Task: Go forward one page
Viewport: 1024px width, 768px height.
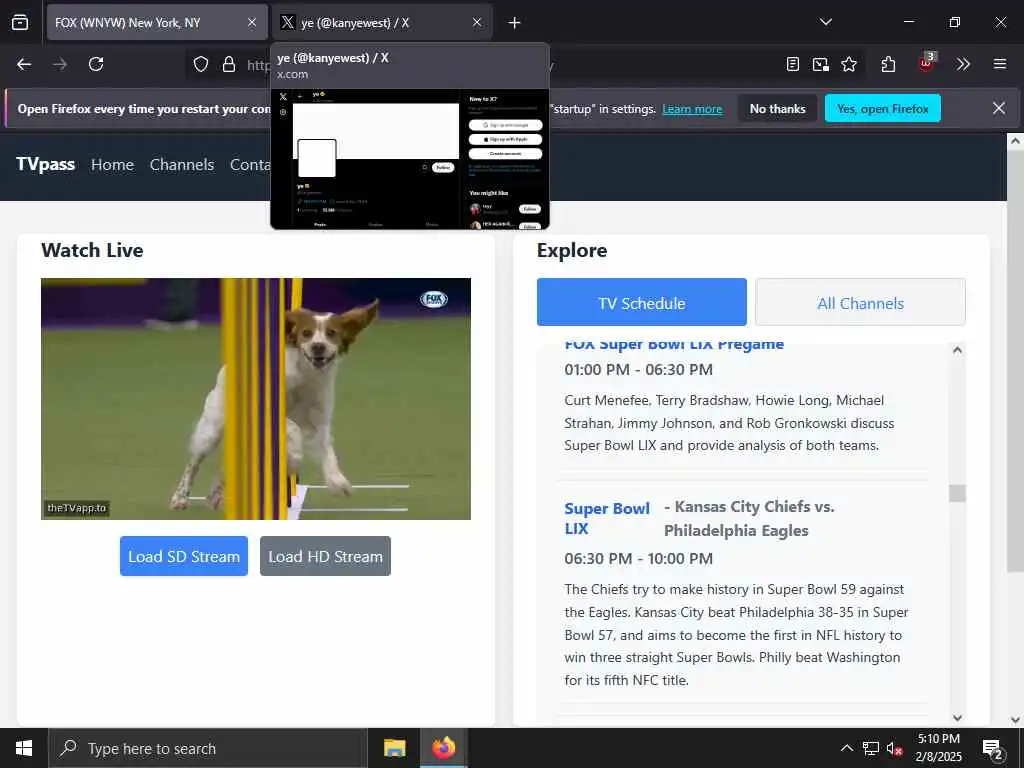Action: point(60,64)
